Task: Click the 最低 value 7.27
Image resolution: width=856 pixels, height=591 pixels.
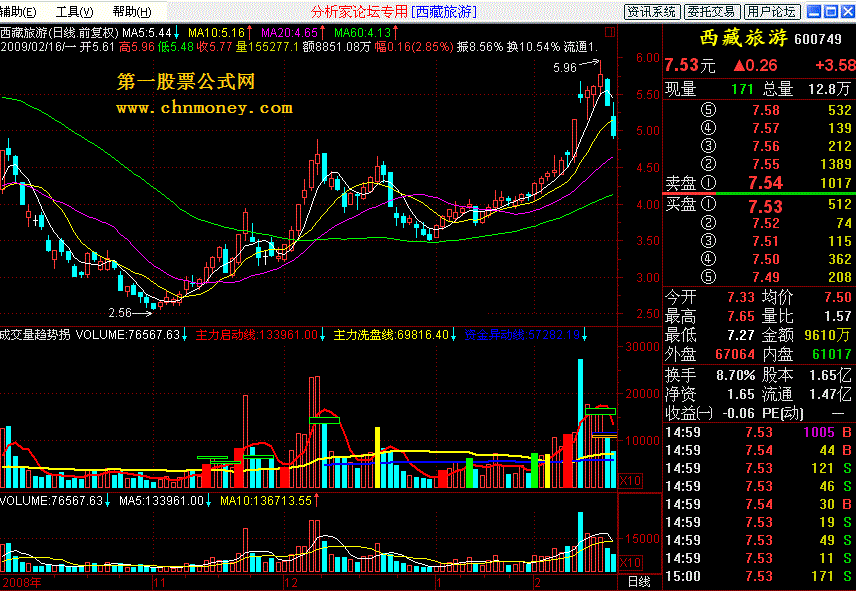Action: tap(741, 335)
